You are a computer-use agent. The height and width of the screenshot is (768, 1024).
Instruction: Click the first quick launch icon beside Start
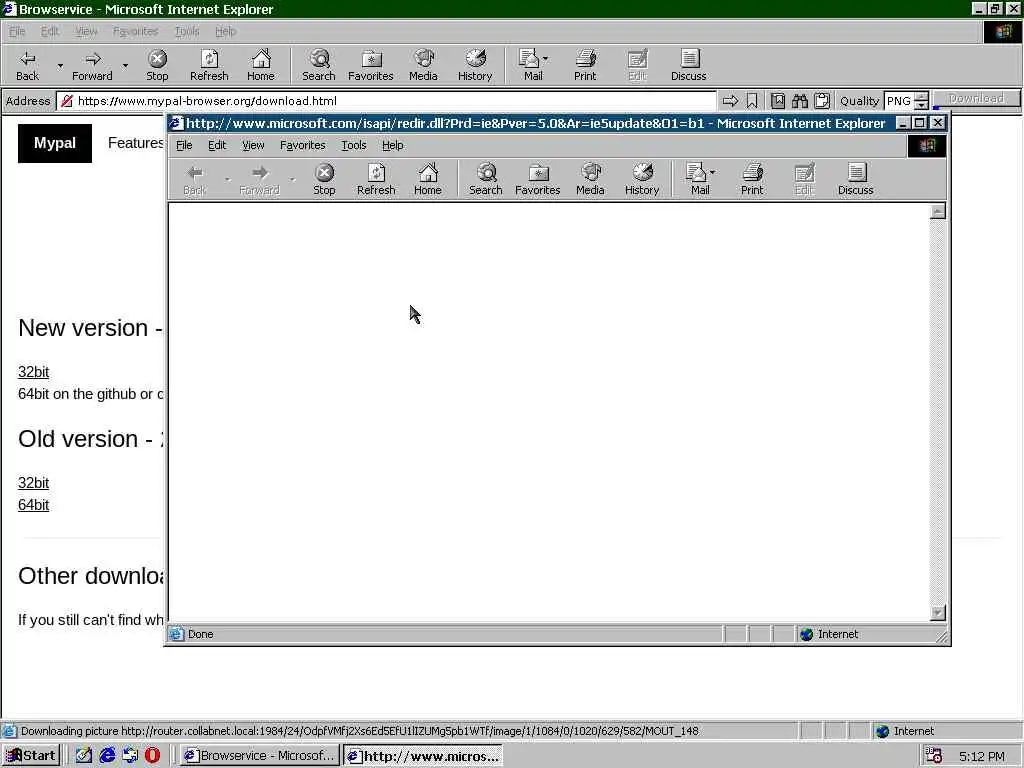point(84,756)
